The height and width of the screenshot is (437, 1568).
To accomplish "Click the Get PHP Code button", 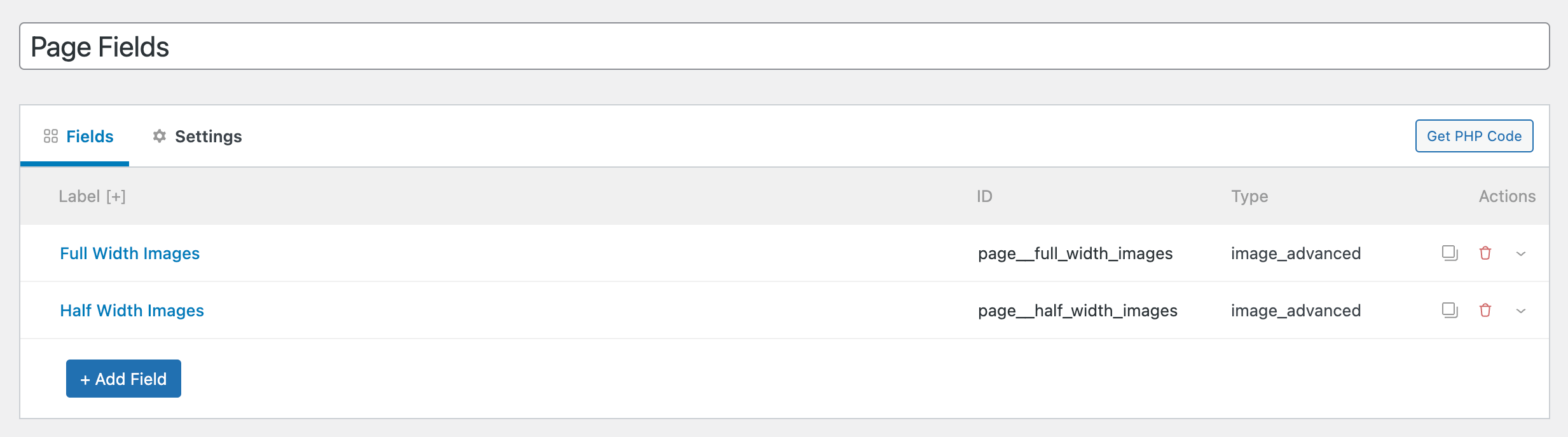I will 1474,136.
